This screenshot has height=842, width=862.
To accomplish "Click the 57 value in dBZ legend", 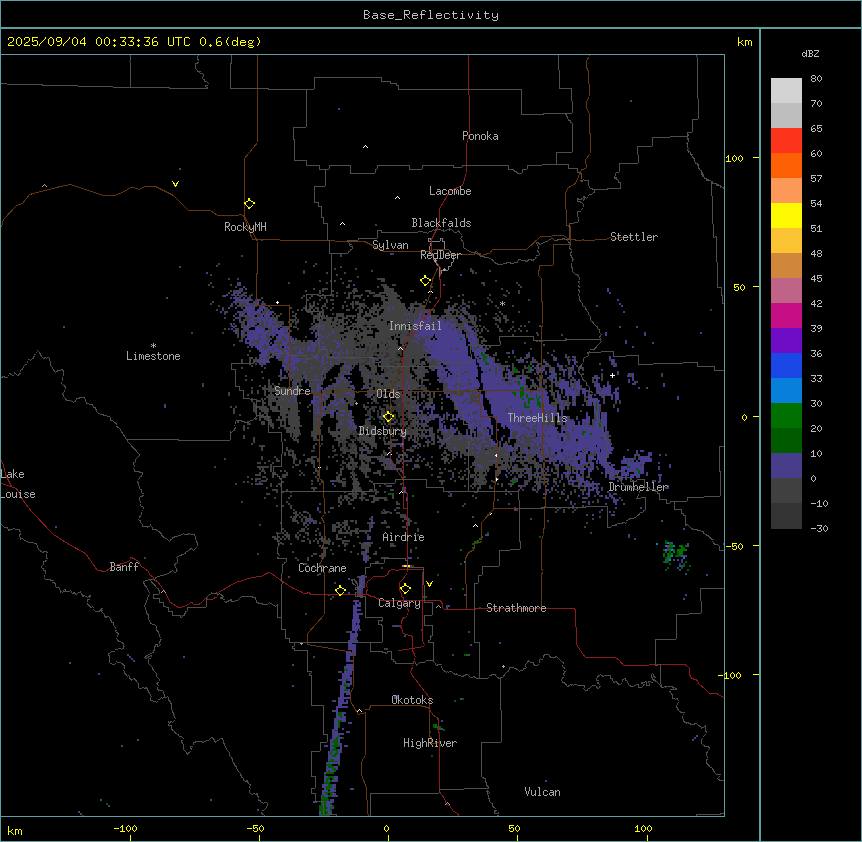I will (816, 179).
